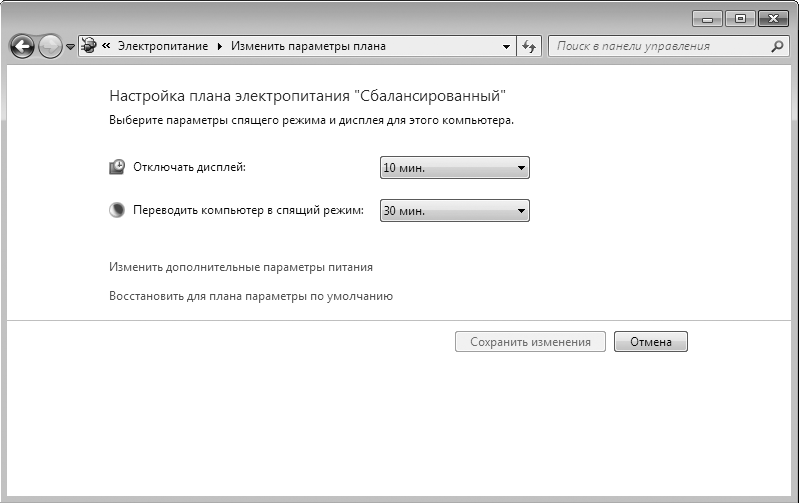Click Сохранить изменения button
The height and width of the screenshot is (503, 799).
[x=530, y=341]
